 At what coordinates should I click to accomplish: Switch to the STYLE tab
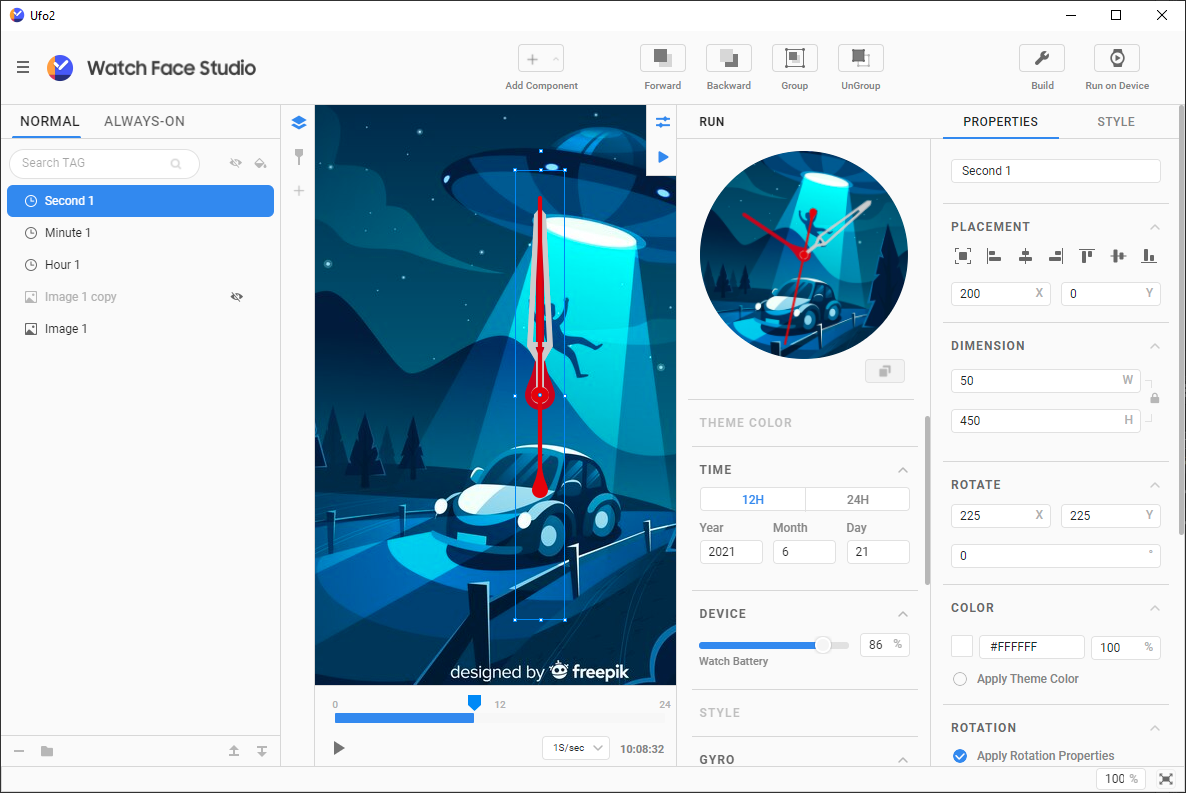tap(1115, 122)
